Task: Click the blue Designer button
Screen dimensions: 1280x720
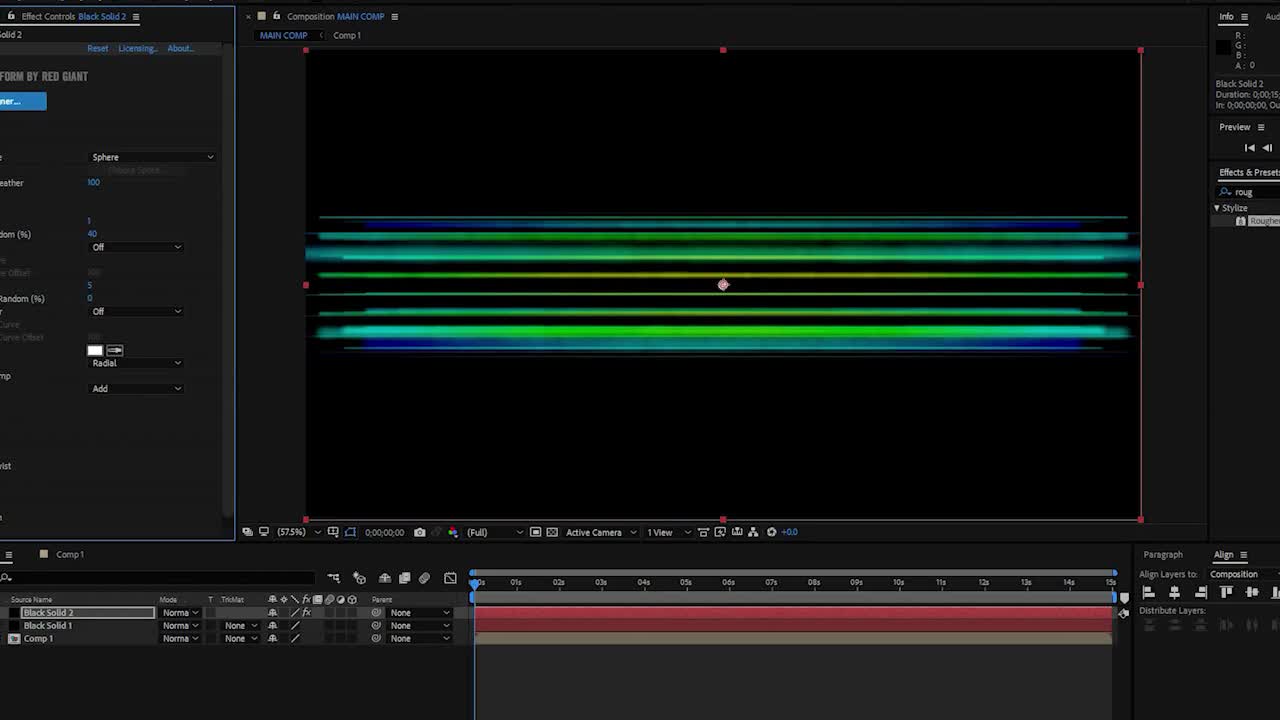Action: pos(22,101)
